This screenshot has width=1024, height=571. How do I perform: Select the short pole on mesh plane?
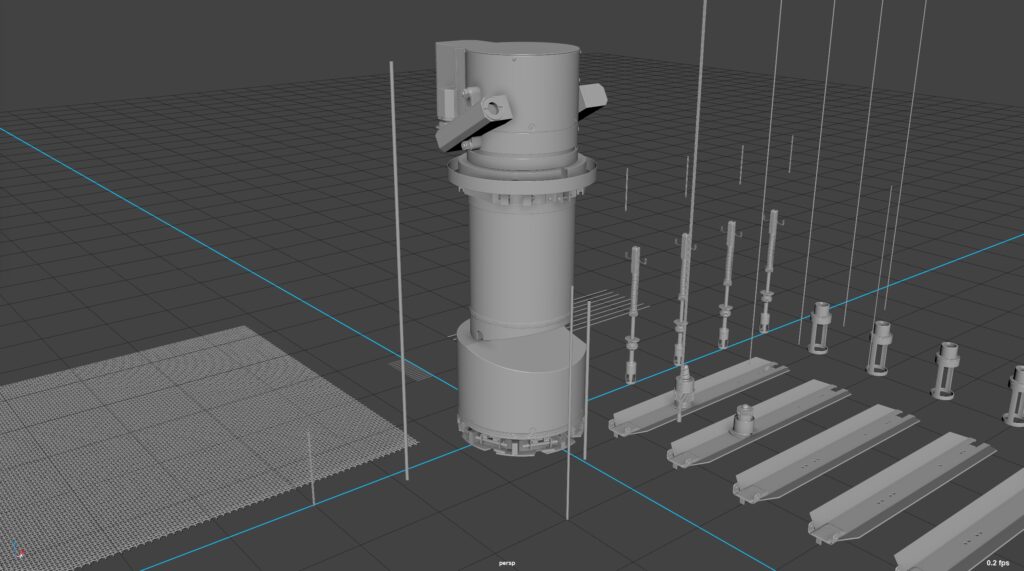(311, 467)
